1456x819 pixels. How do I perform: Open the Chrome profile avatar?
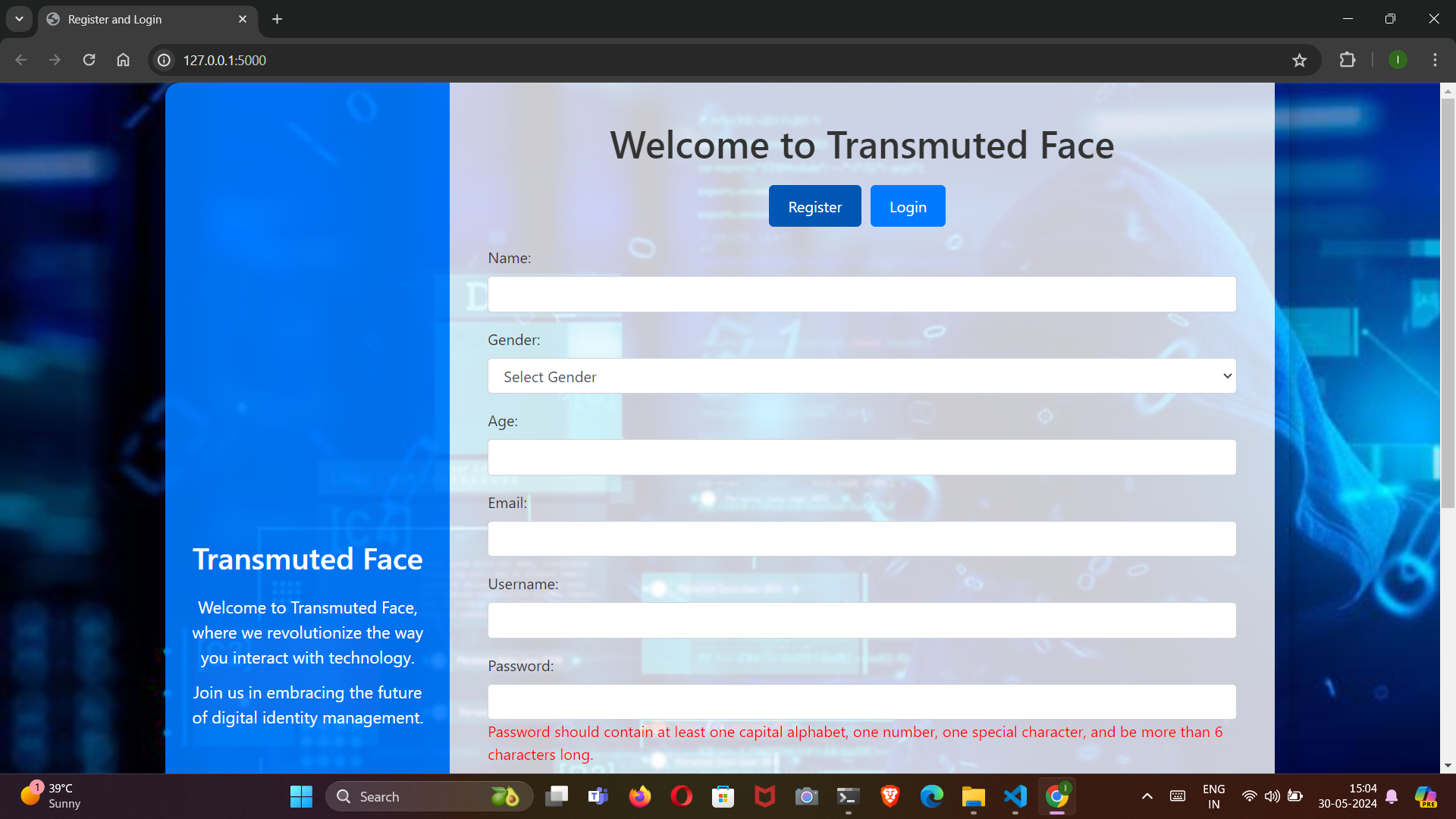1397,60
